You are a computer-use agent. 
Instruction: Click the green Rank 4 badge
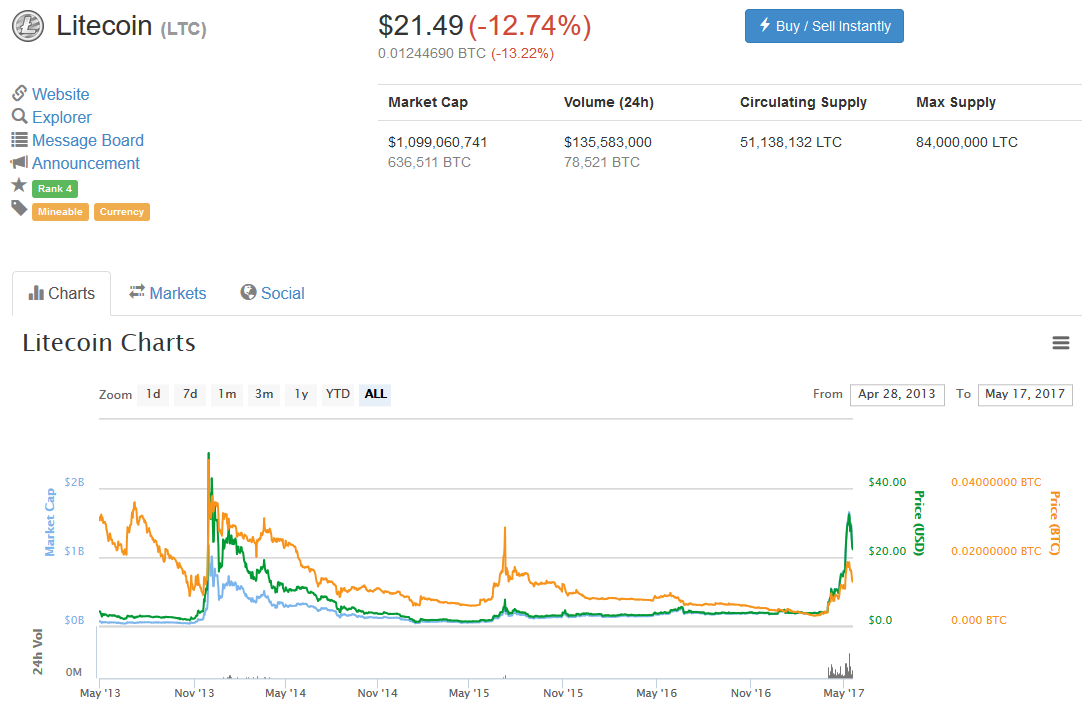[55, 189]
